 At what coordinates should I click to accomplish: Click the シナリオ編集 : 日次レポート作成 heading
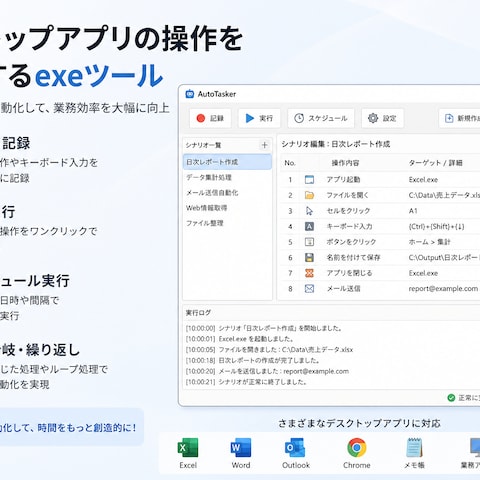[x=336, y=144]
